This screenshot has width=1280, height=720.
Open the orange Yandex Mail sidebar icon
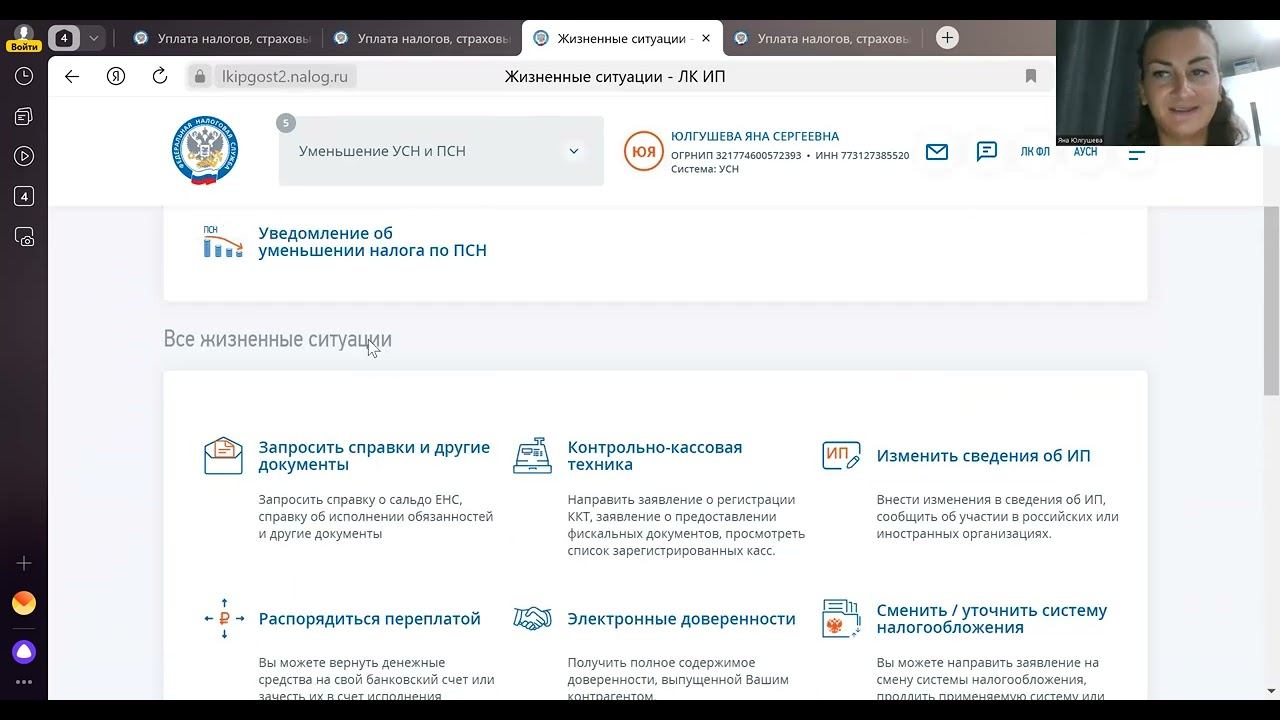(24, 603)
